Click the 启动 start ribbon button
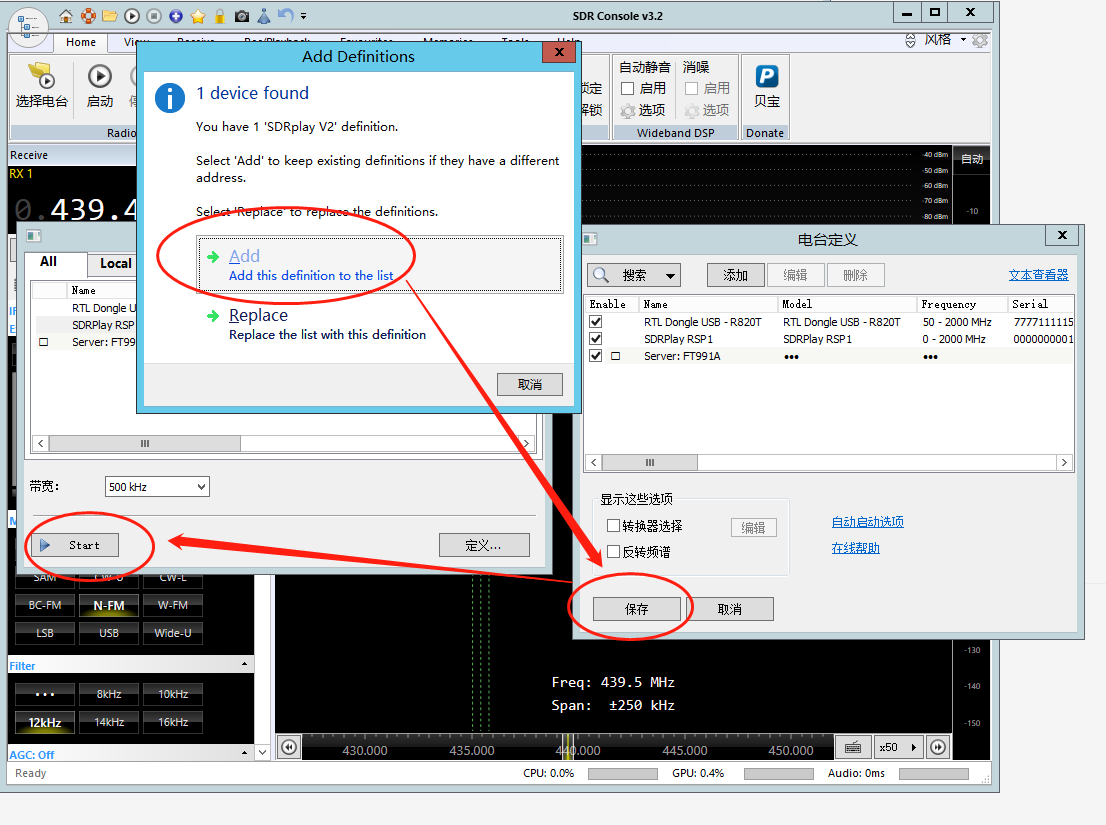1106x825 pixels. tap(99, 85)
